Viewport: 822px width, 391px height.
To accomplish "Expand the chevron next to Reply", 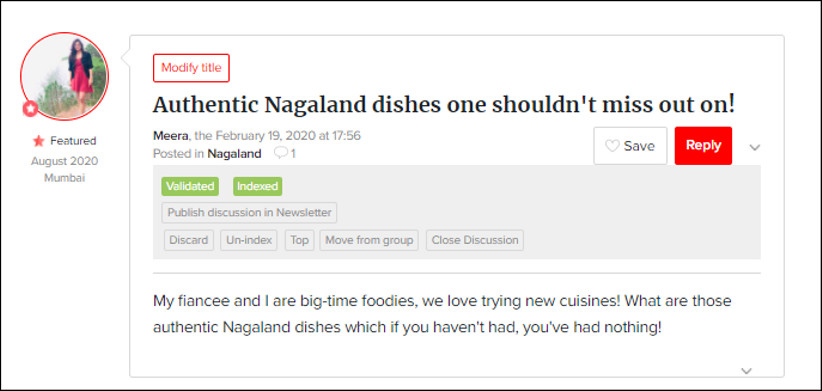I will [x=754, y=147].
